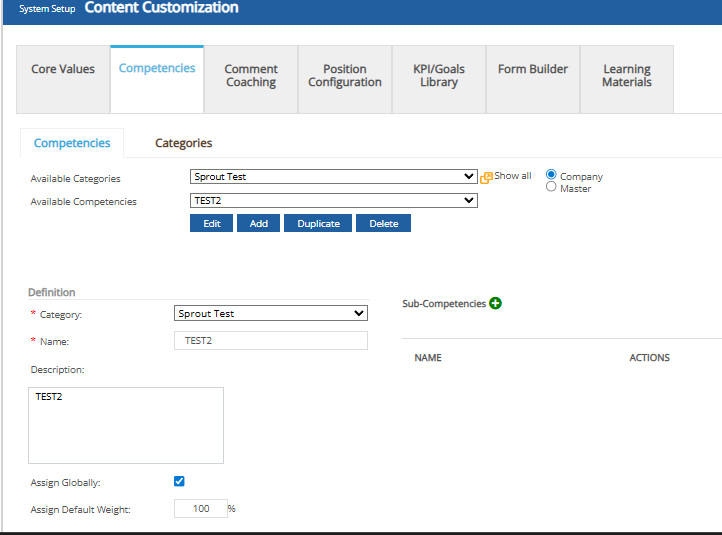
Task: Open the Available Categories dropdown
Action: click(333, 177)
